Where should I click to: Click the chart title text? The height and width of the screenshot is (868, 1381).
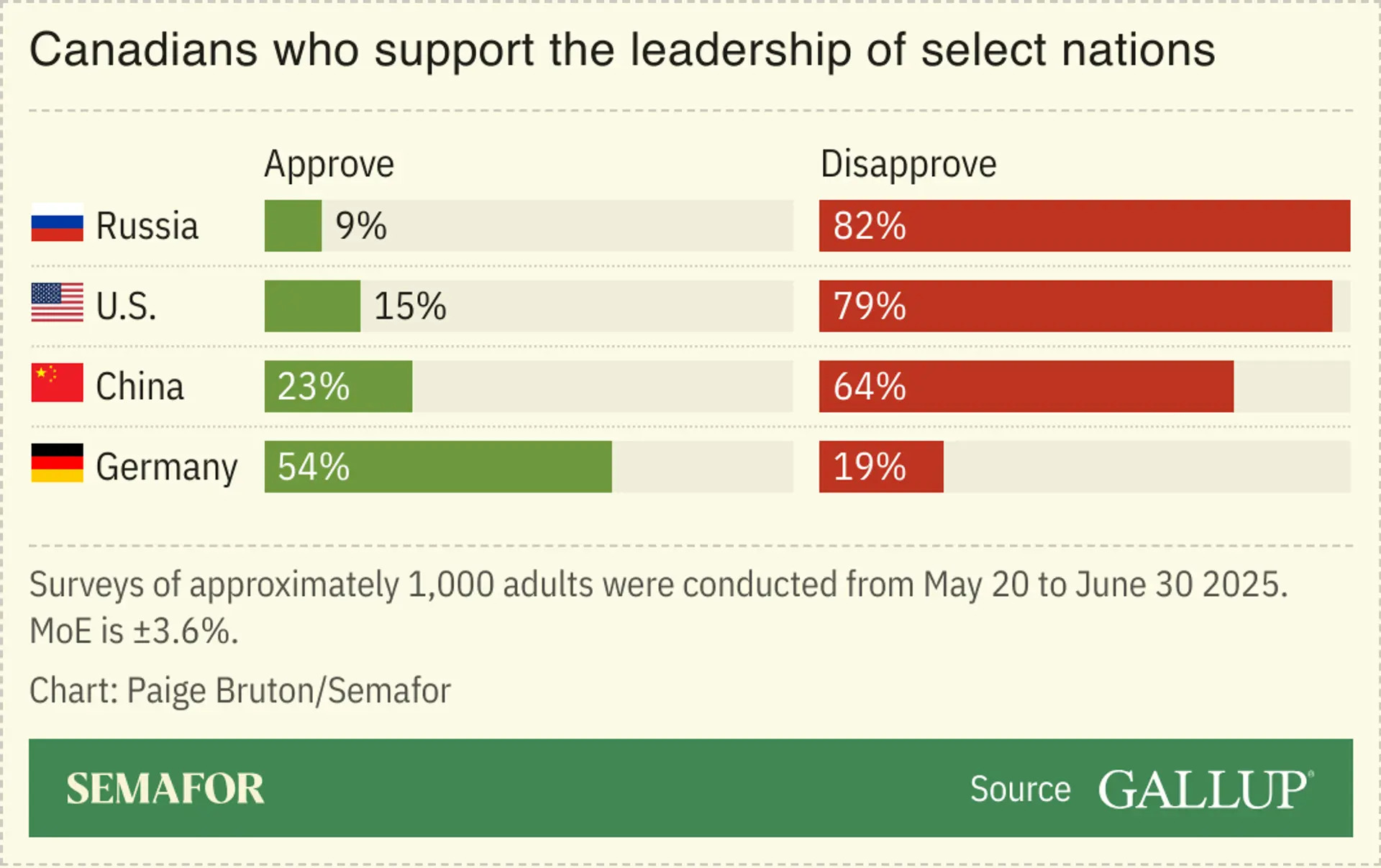click(622, 50)
